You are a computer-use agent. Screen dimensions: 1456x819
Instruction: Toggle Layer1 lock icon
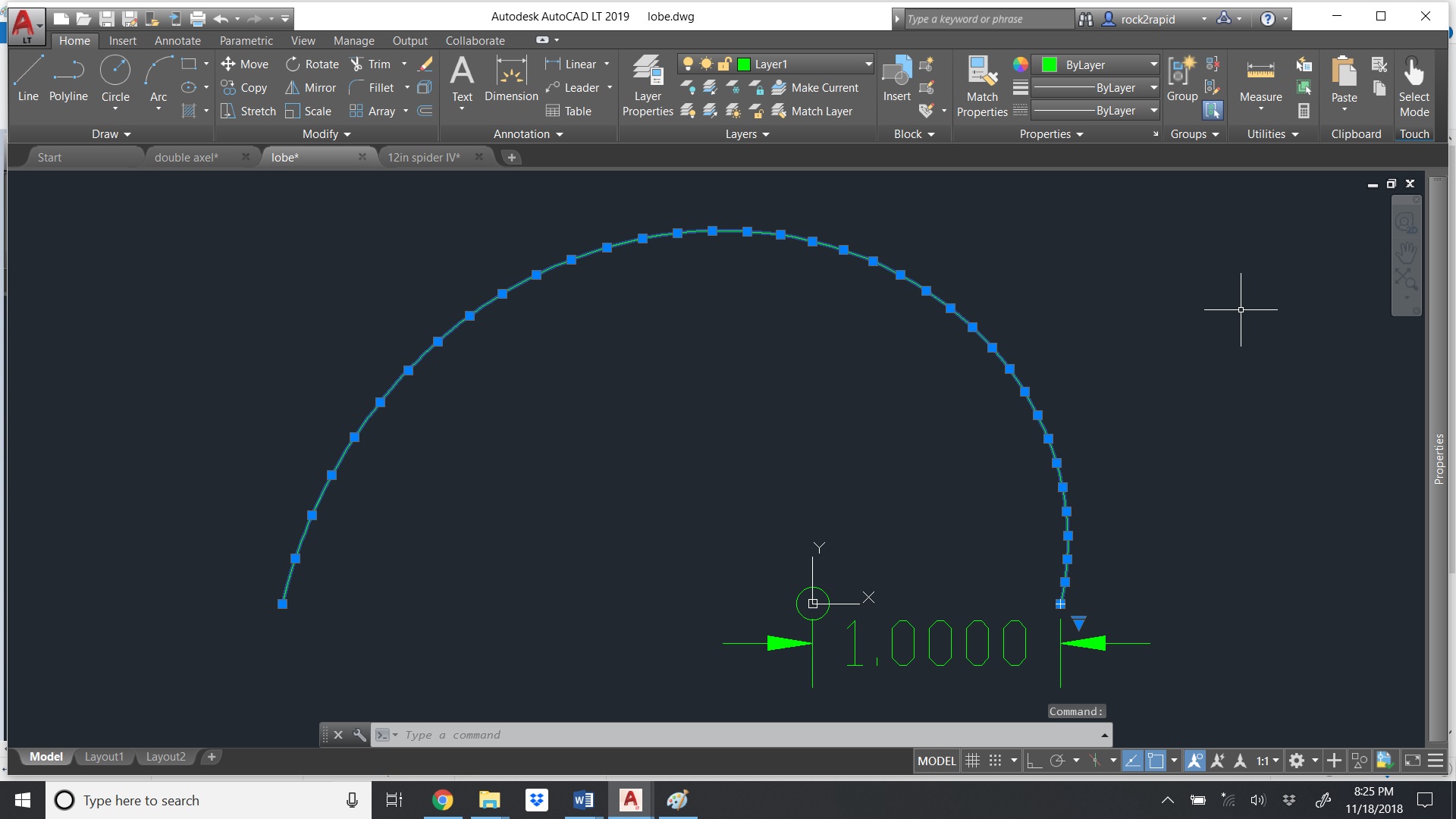pos(724,64)
